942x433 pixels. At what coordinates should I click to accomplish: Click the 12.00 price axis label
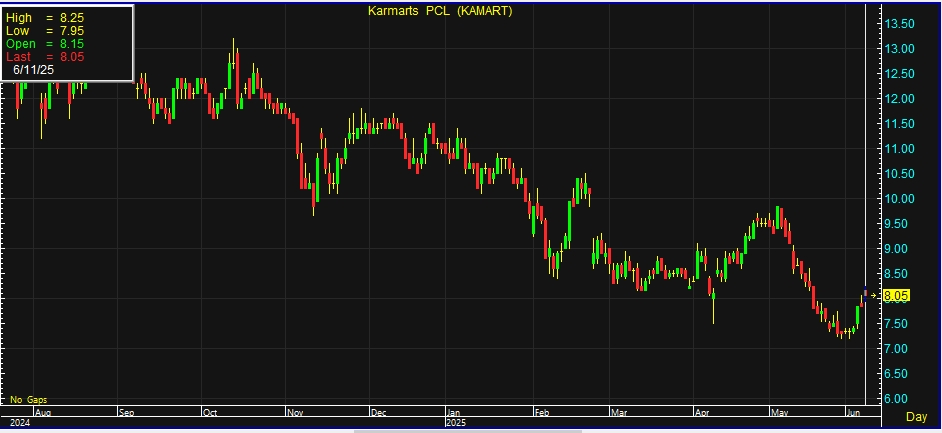[x=899, y=98]
